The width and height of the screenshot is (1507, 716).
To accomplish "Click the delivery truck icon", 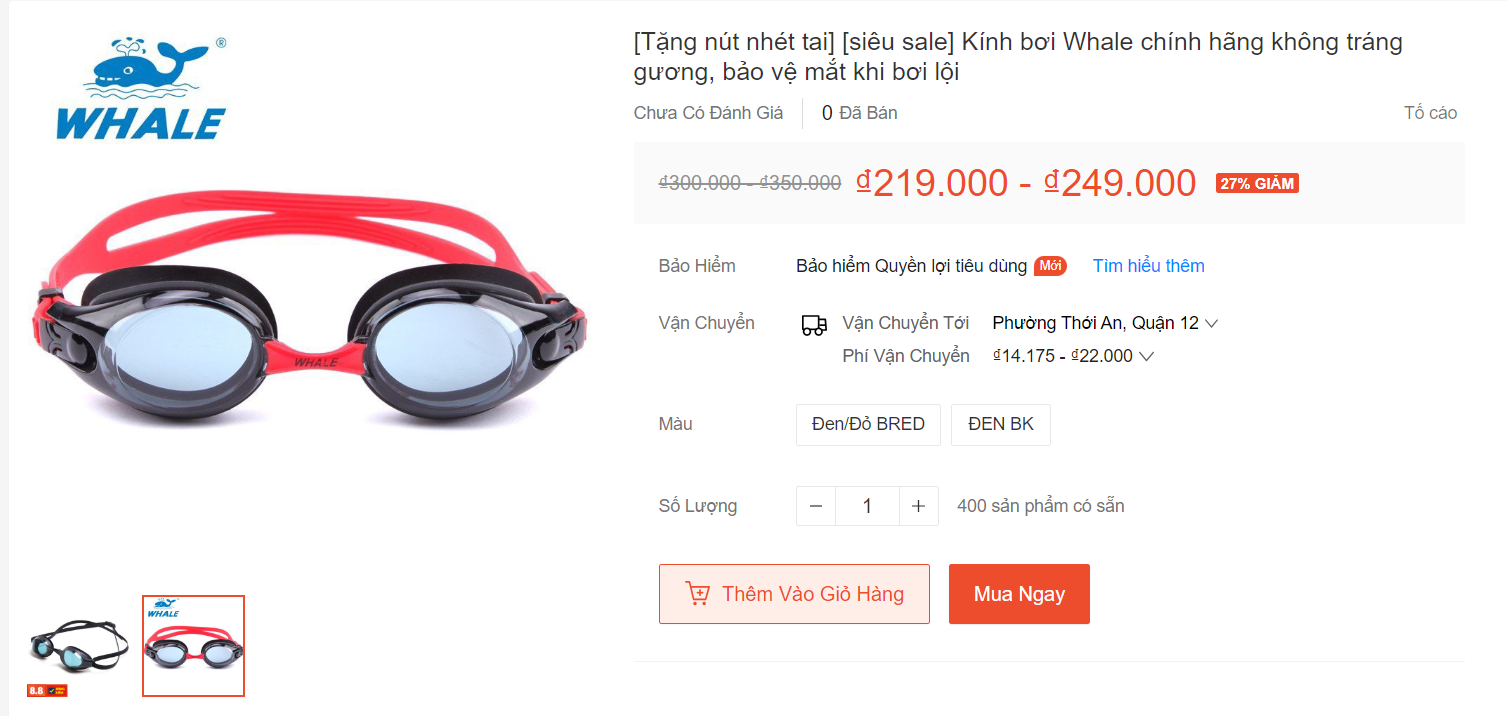I will pos(814,325).
